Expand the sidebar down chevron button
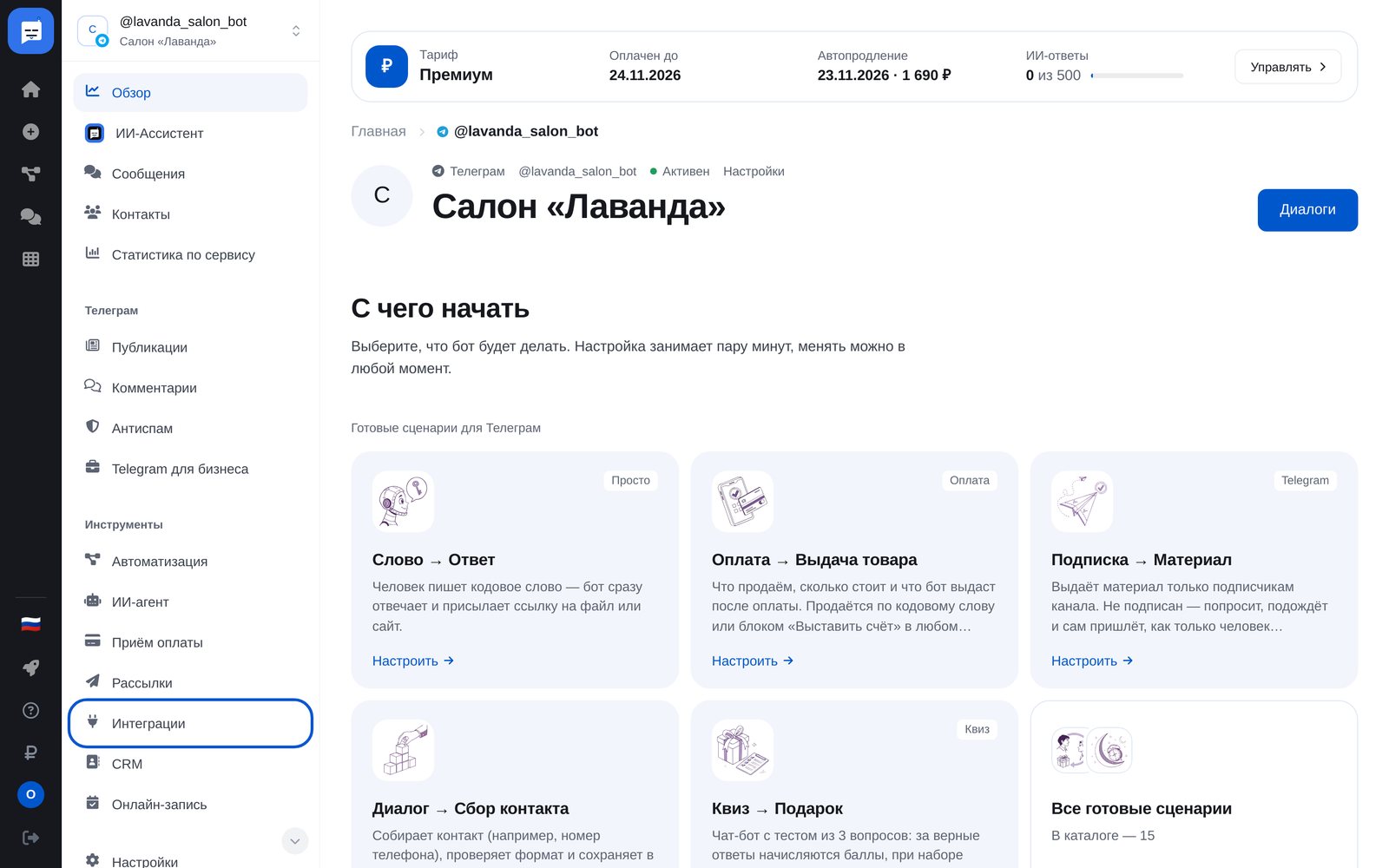1389x868 pixels. coord(295,841)
